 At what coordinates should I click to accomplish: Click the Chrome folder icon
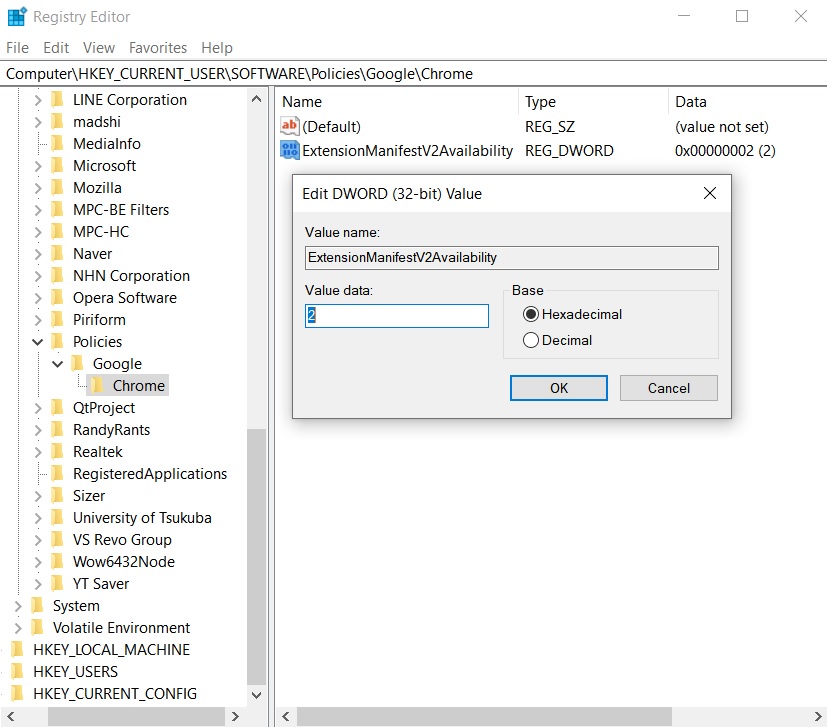coord(97,386)
